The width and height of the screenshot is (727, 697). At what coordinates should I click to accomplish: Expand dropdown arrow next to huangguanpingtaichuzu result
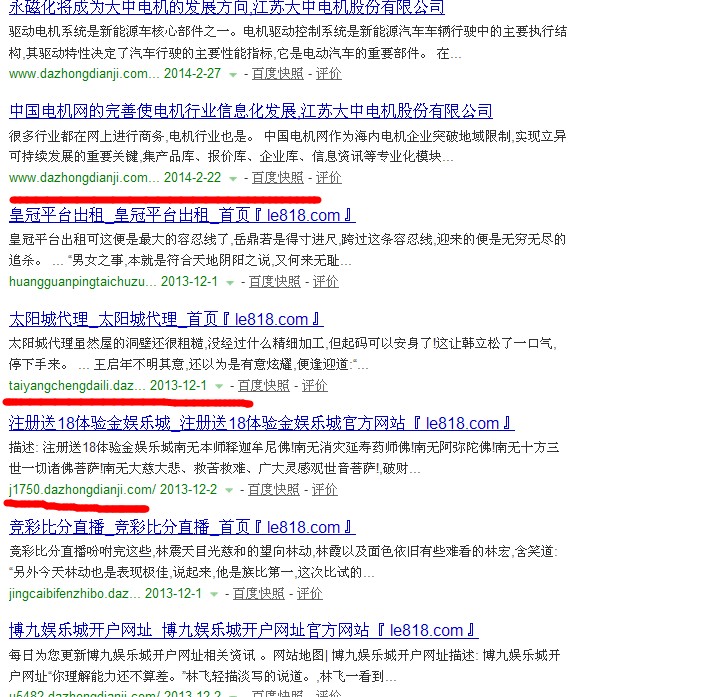[x=230, y=282]
